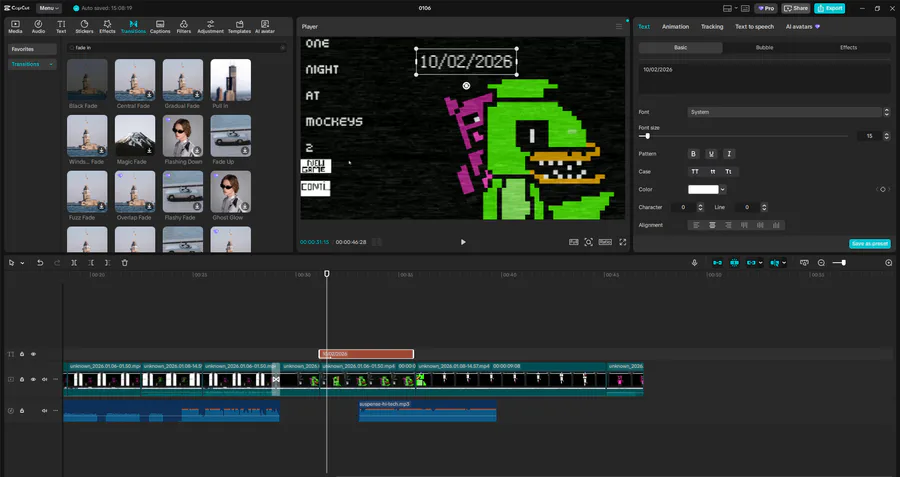Click the record voiceover microphone icon
This screenshot has width=900, height=477.
(x=695, y=263)
